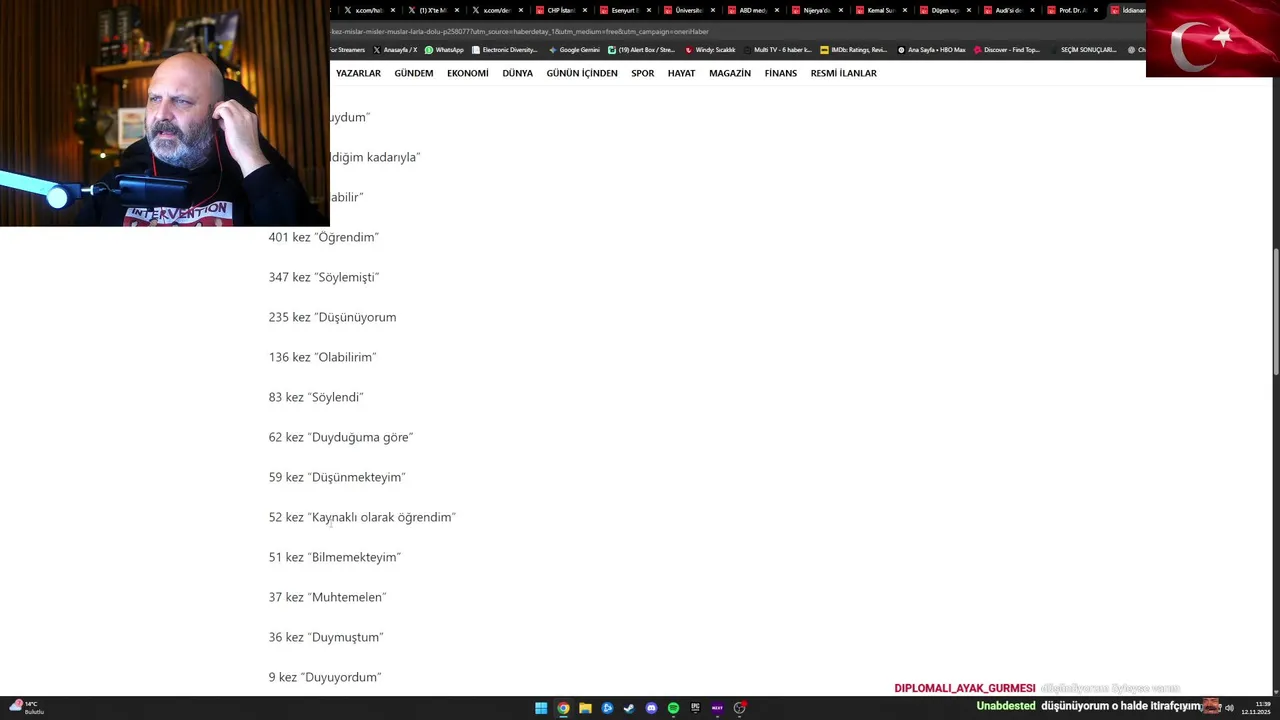Open the GÜNDEM section of the site
The height and width of the screenshot is (720, 1280).
(414, 73)
